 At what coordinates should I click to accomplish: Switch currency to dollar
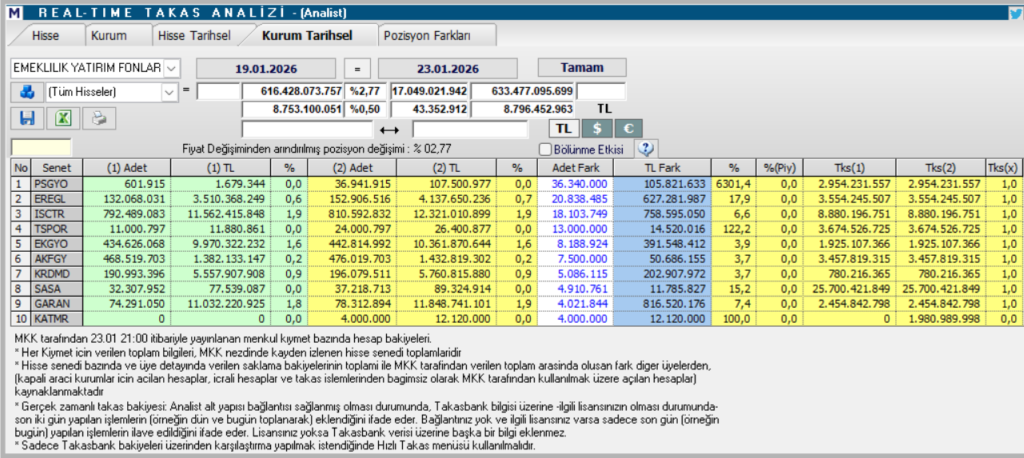click(x=596, y=129)
